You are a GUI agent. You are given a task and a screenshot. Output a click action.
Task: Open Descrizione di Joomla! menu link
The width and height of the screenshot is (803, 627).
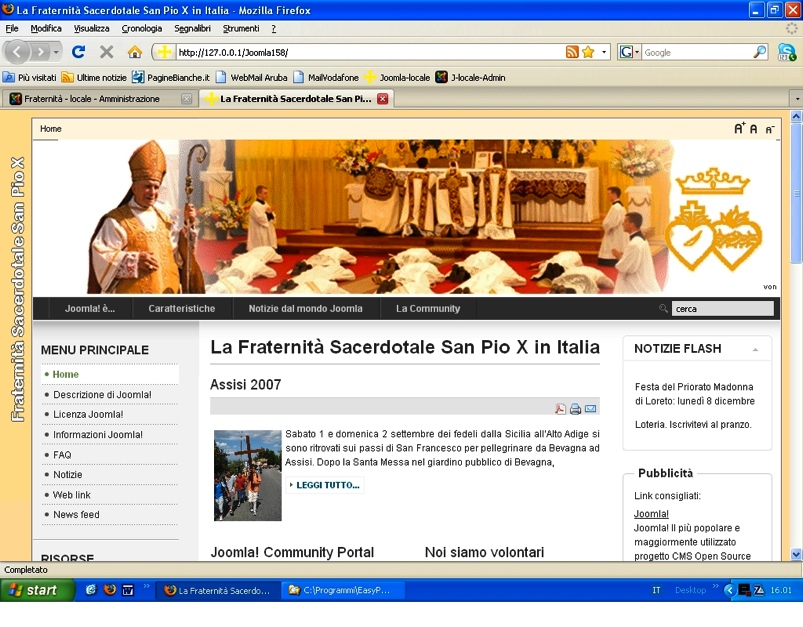pyautogui.click(x=102, y=394)
